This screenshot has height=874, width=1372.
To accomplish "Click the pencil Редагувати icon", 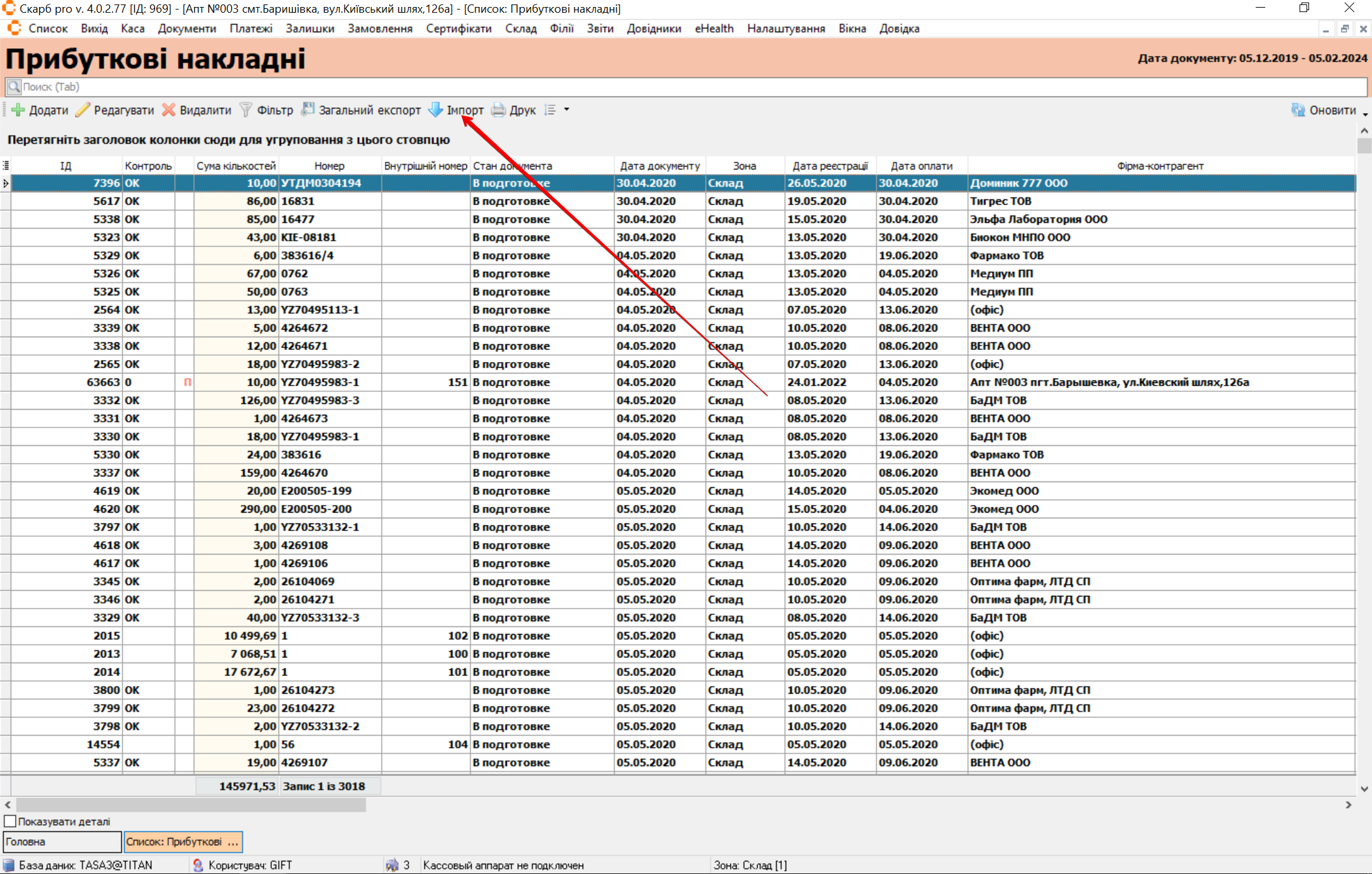I will (x=83, y=110).
